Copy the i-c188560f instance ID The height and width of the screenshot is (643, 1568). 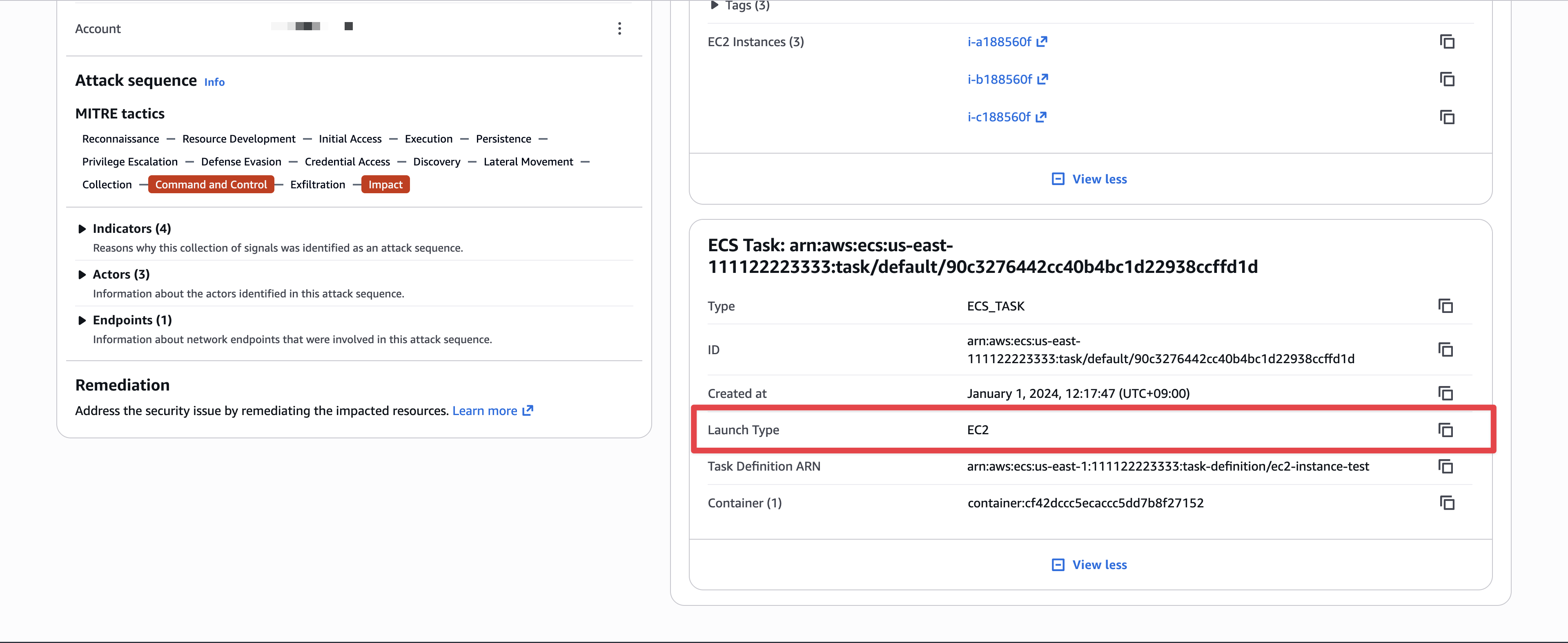(x=1447, y=117)
